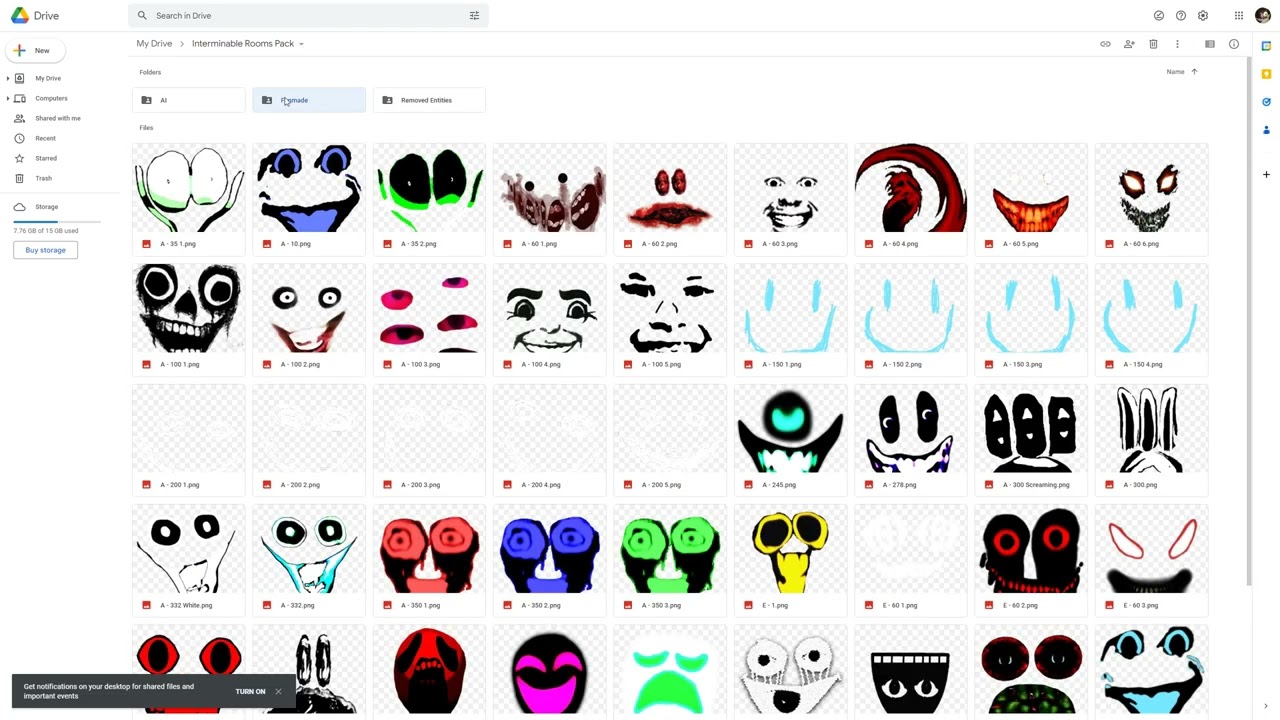1280x720 pixels.
Task: Click the A - 200 3.png file name
Action: point(420,485)
